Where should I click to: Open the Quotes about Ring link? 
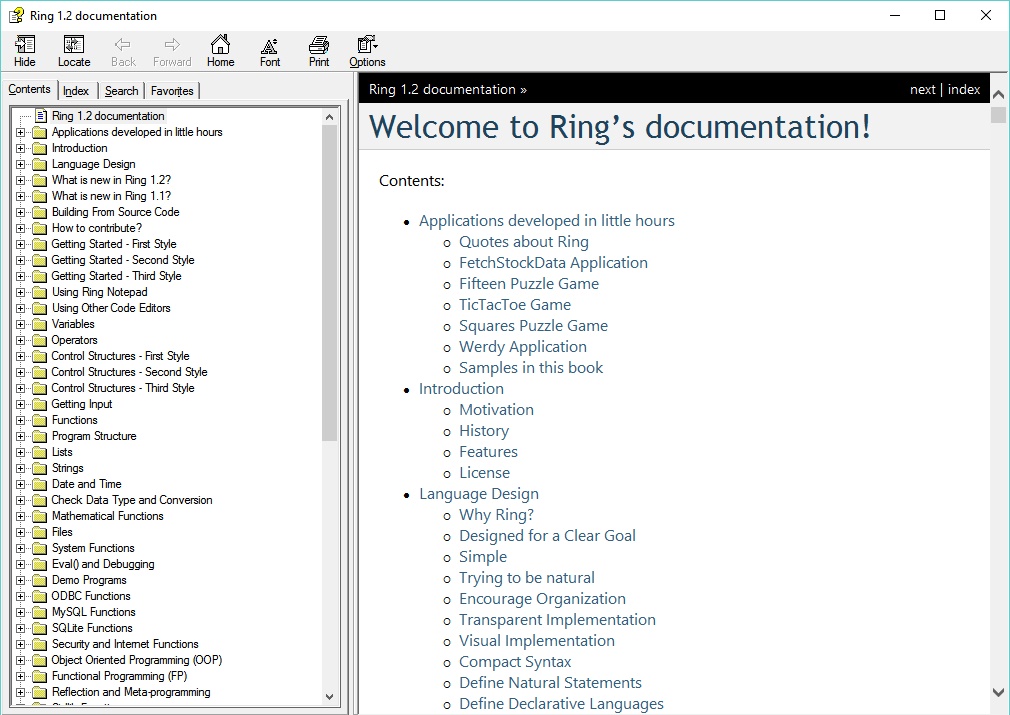click(x=524, y=242)
